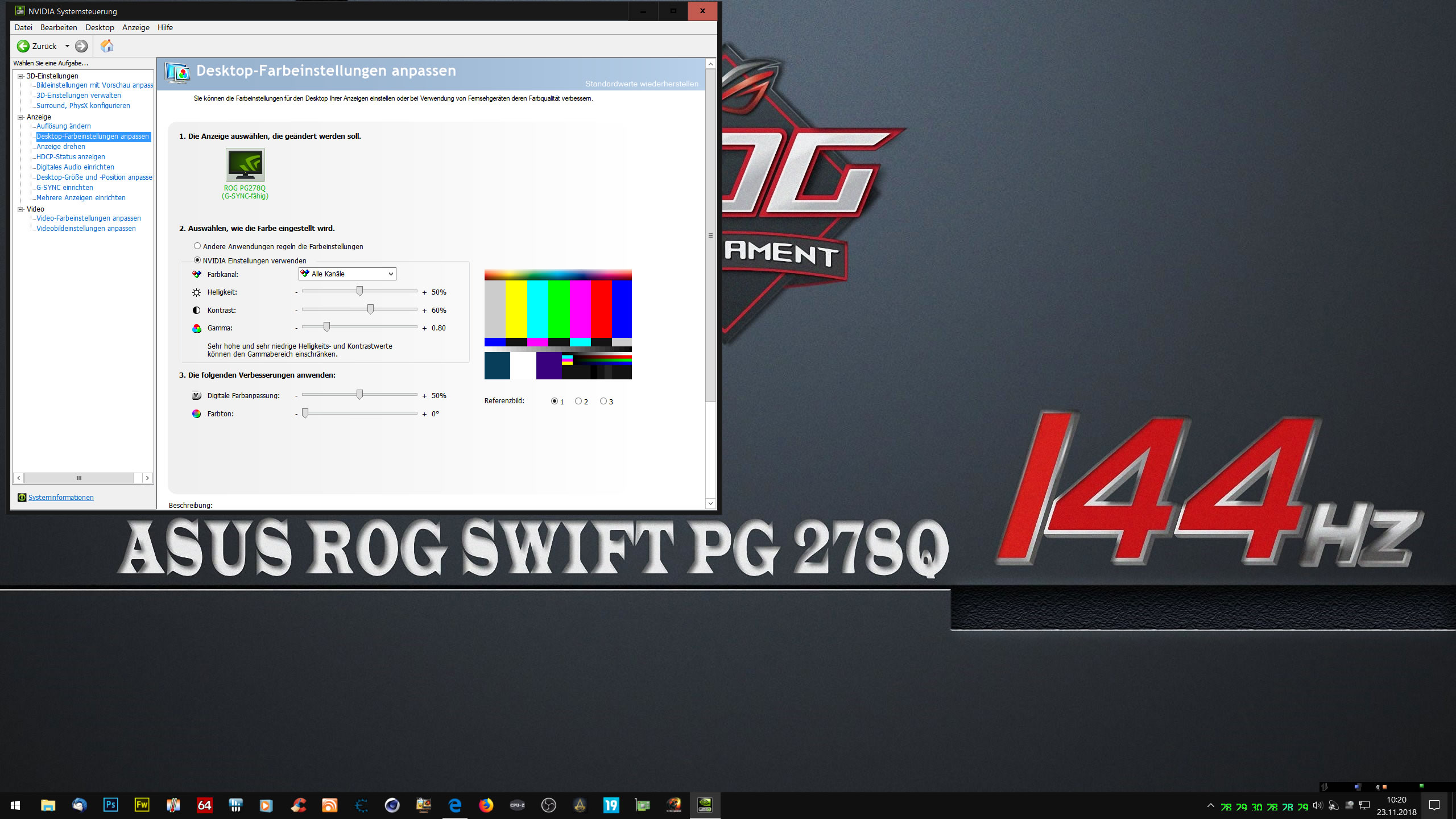1456x819 pixels.
Task: Click the volume speaker icon in system tray
Action: 1318,805
